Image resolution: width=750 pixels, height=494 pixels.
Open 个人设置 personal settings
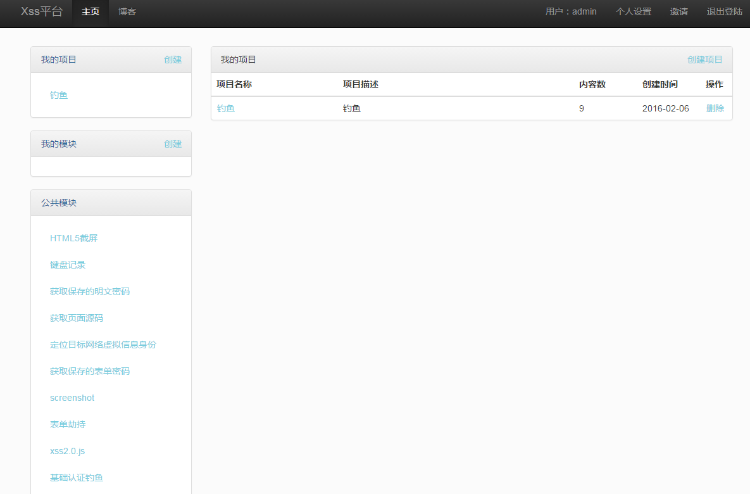(x=633, y=12)
